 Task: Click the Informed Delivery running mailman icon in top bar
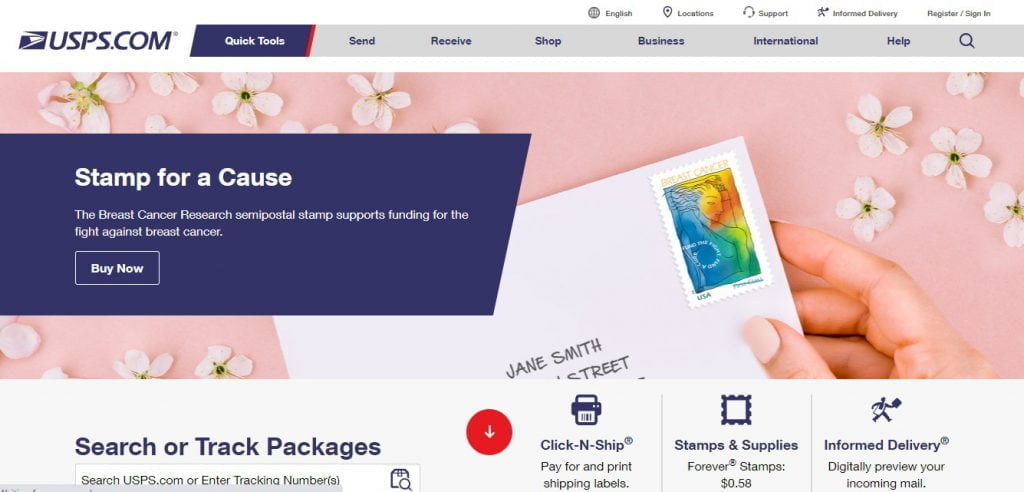point(822,12)
